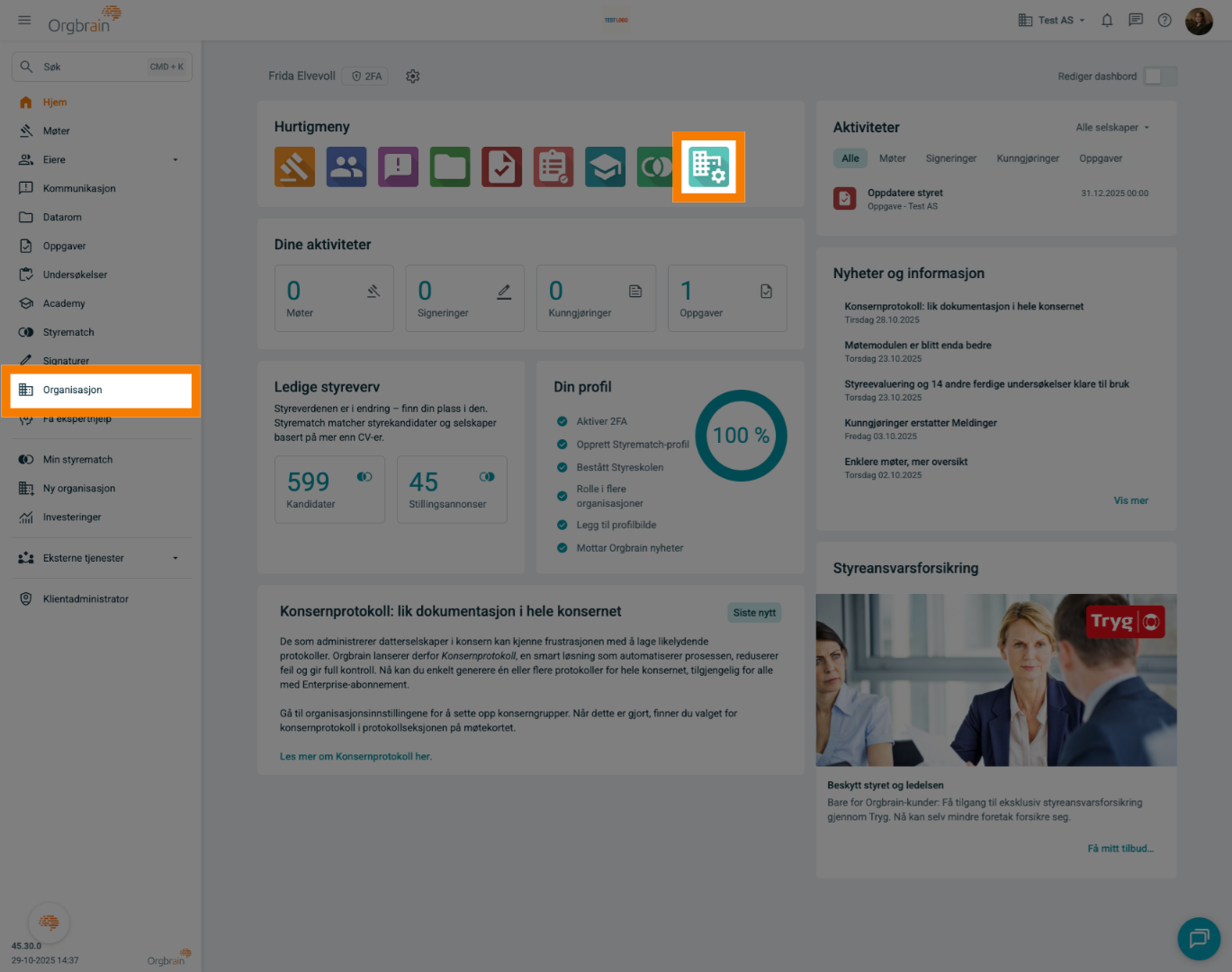
Task: Click 'Legg til profilbilde' in Din profil
Action: click(x=616, y=526)
